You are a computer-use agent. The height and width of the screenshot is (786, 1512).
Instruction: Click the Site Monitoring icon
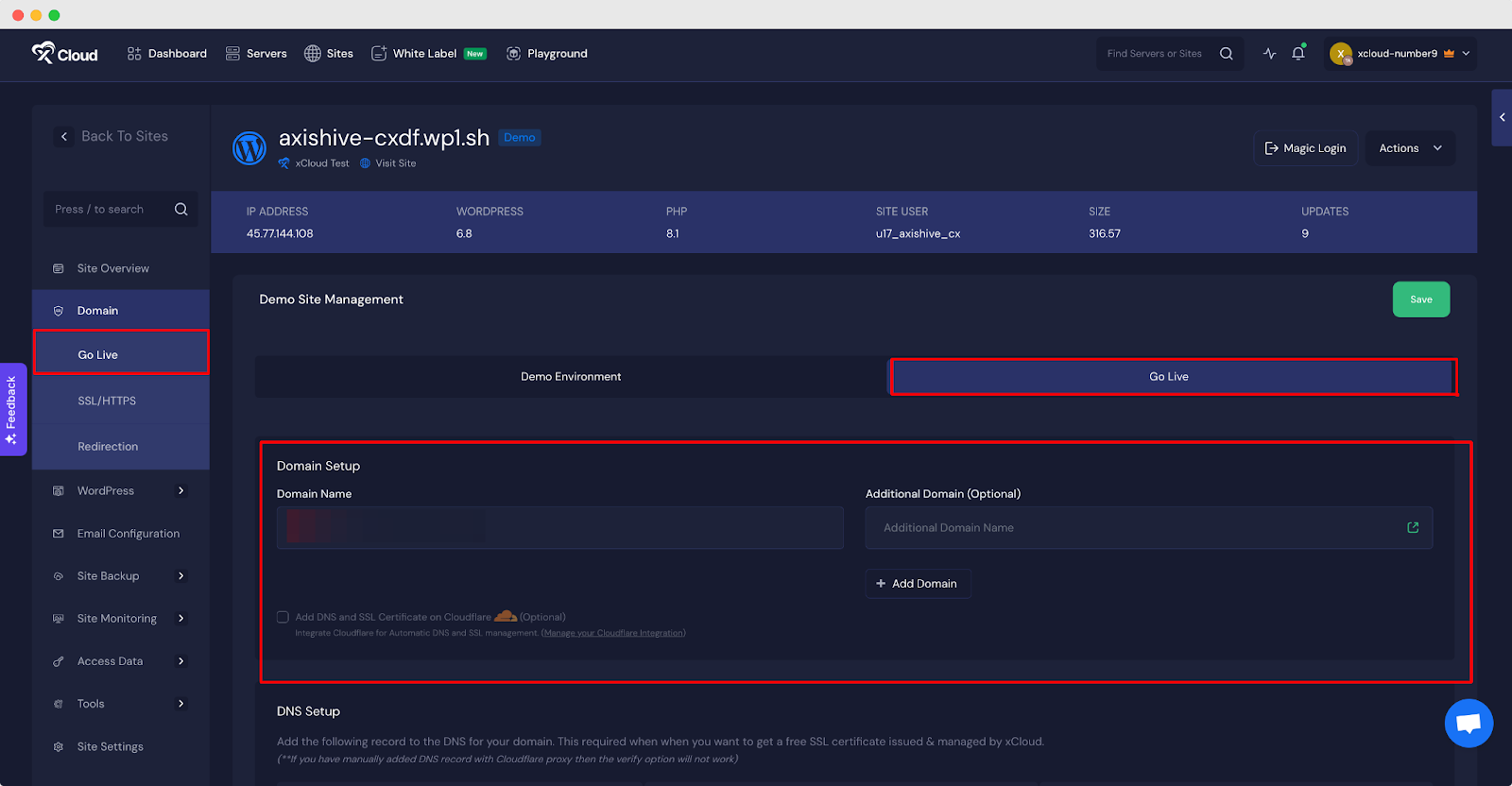point(59,619)
